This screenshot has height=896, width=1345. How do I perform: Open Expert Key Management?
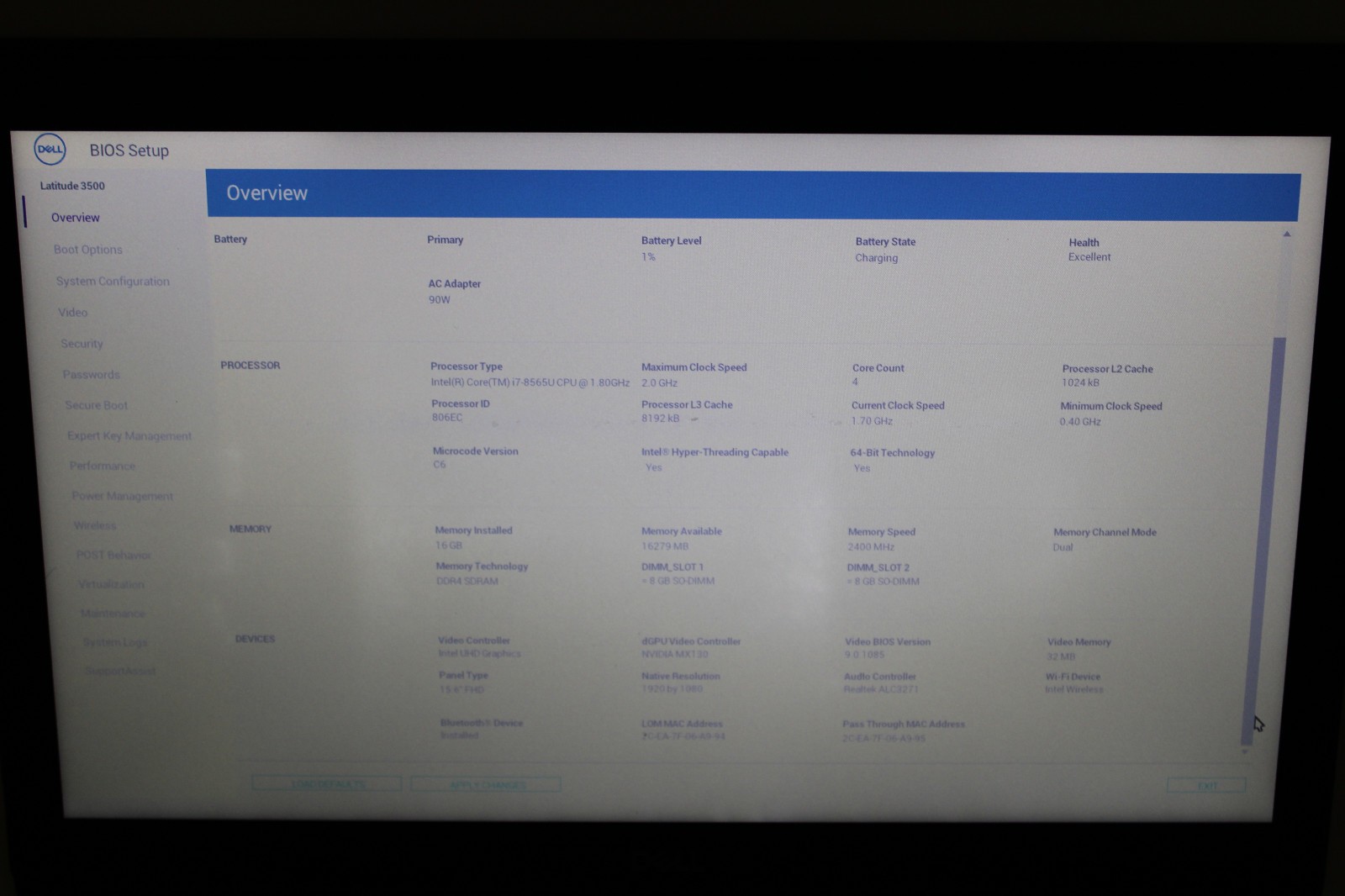(x=129, y=436)
